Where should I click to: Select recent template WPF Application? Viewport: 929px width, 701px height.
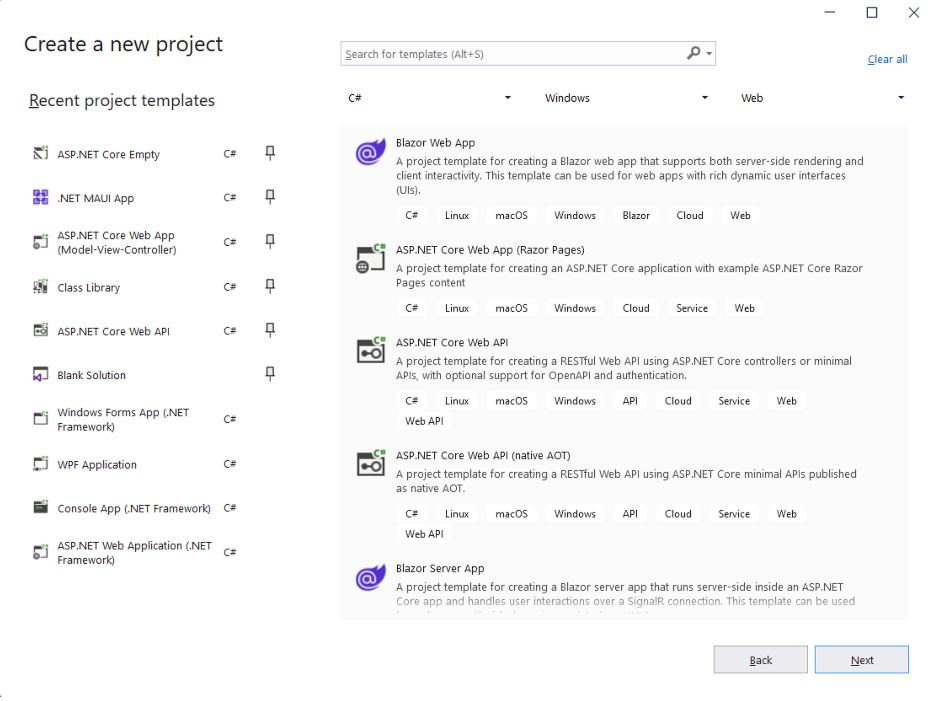(97, 465)
